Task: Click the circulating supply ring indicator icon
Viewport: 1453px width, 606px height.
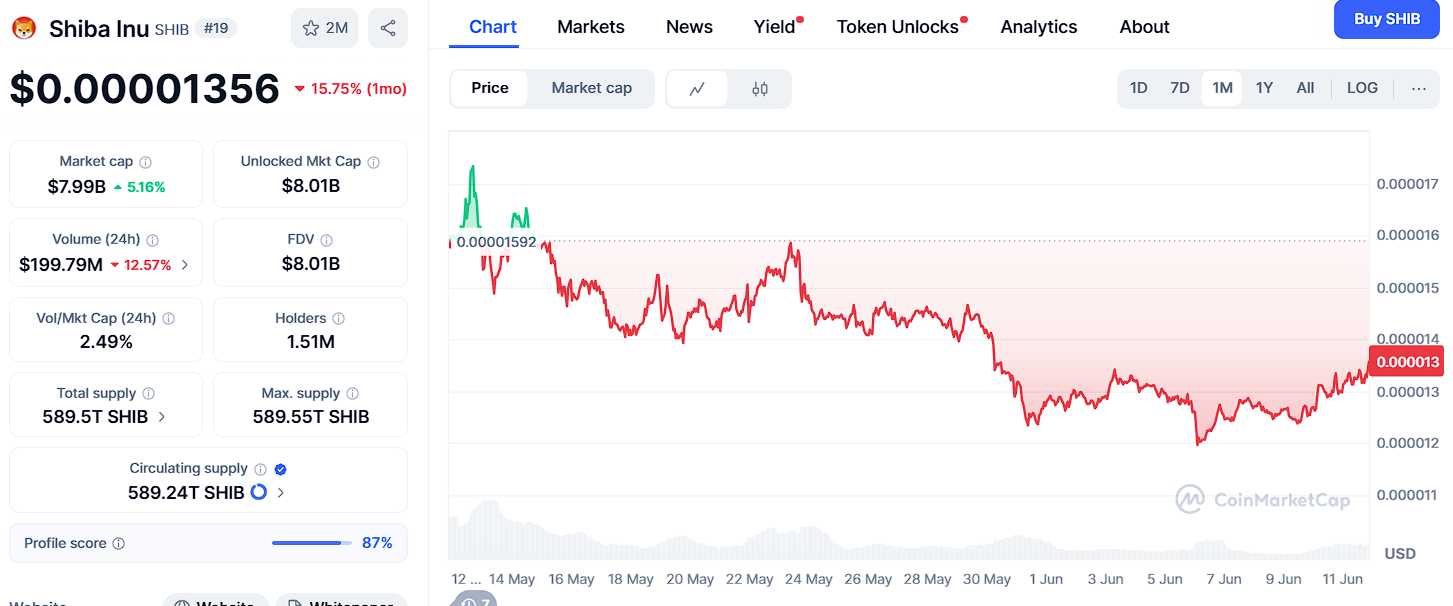Action: tap(259, 492)
